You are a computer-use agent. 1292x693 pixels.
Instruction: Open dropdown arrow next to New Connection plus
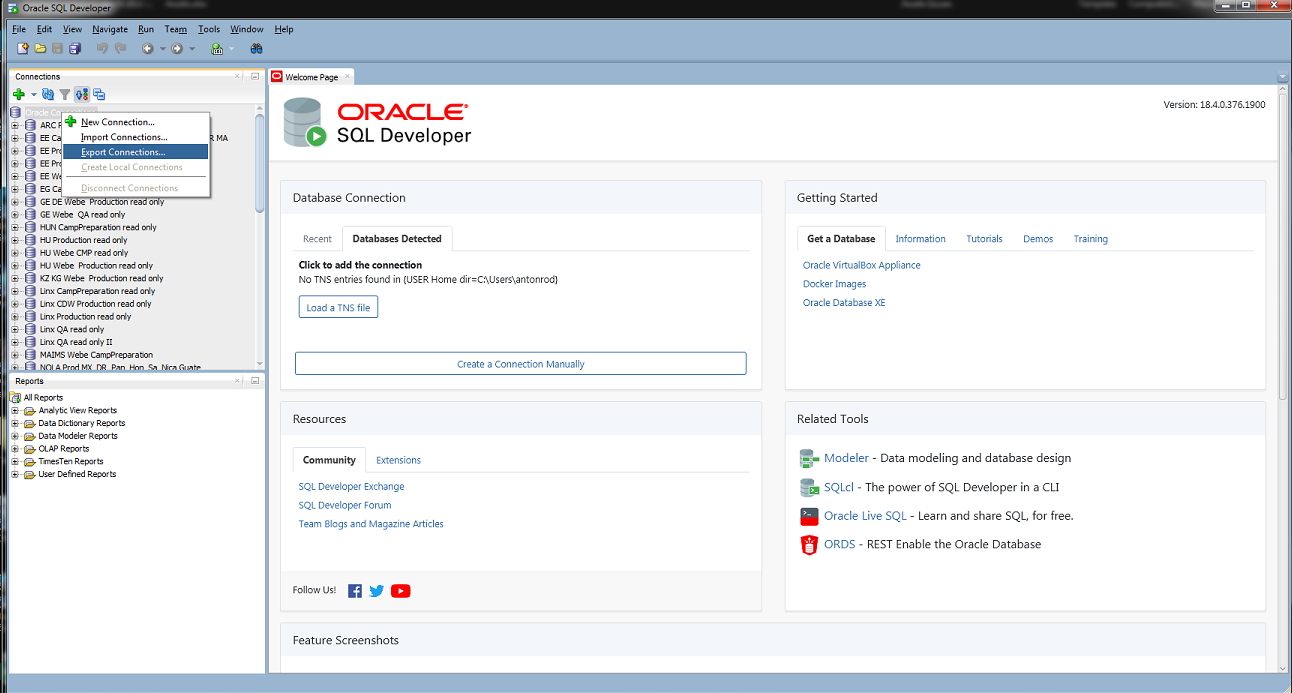coord(33,94)
